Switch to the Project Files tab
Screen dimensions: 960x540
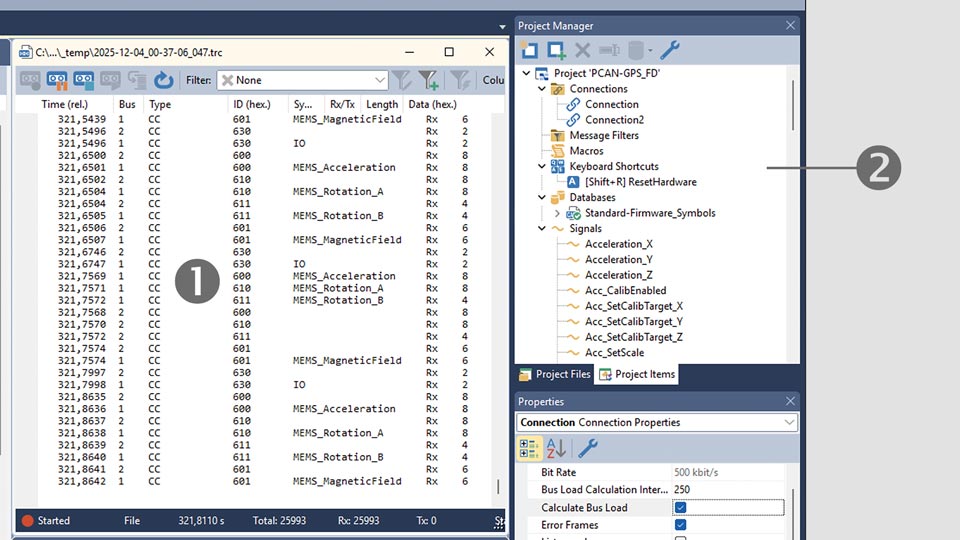(555, 374)
